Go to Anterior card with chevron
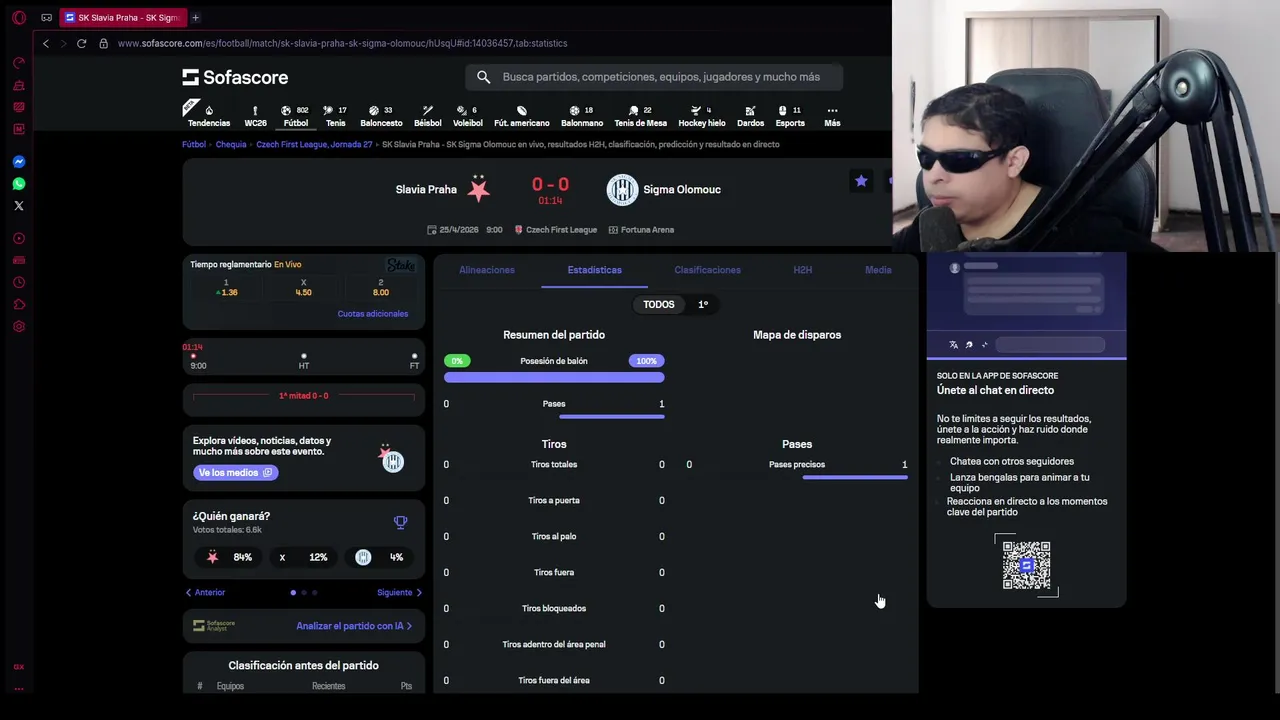Viewport: 1280px width, 720px height. (206, 592)
